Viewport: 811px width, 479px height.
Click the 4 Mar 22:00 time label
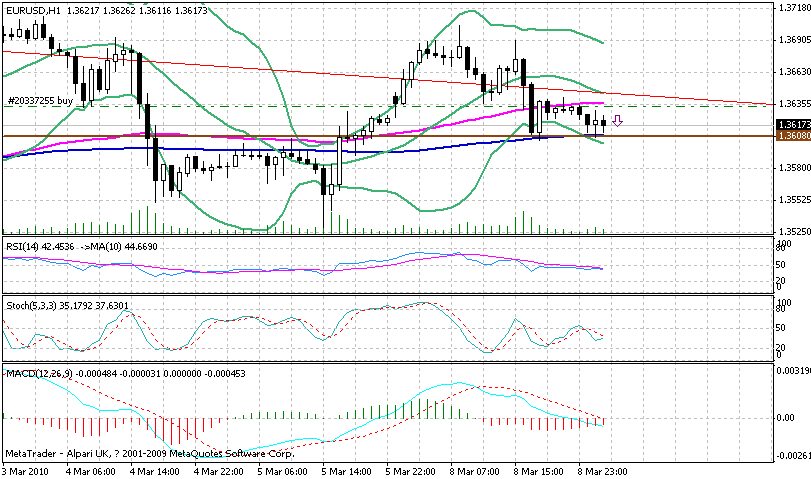pyautogui.click(x=219, y=472)
